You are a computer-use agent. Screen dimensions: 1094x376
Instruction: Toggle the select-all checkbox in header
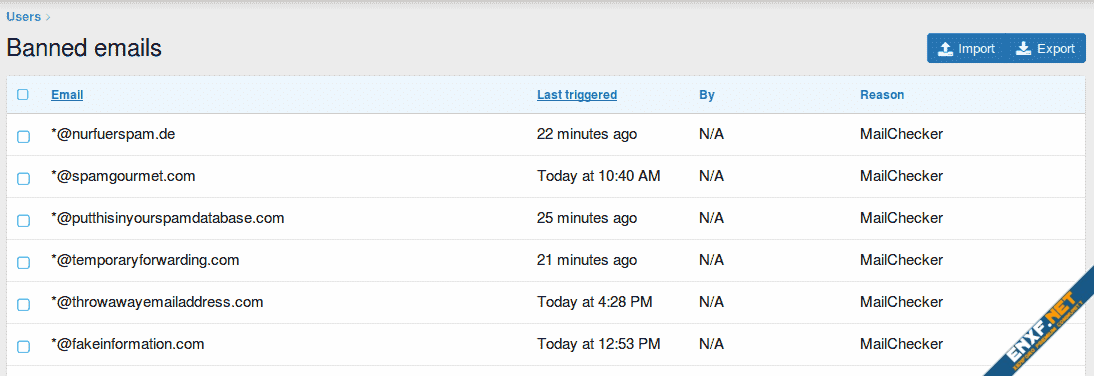[x=23, y=95]
